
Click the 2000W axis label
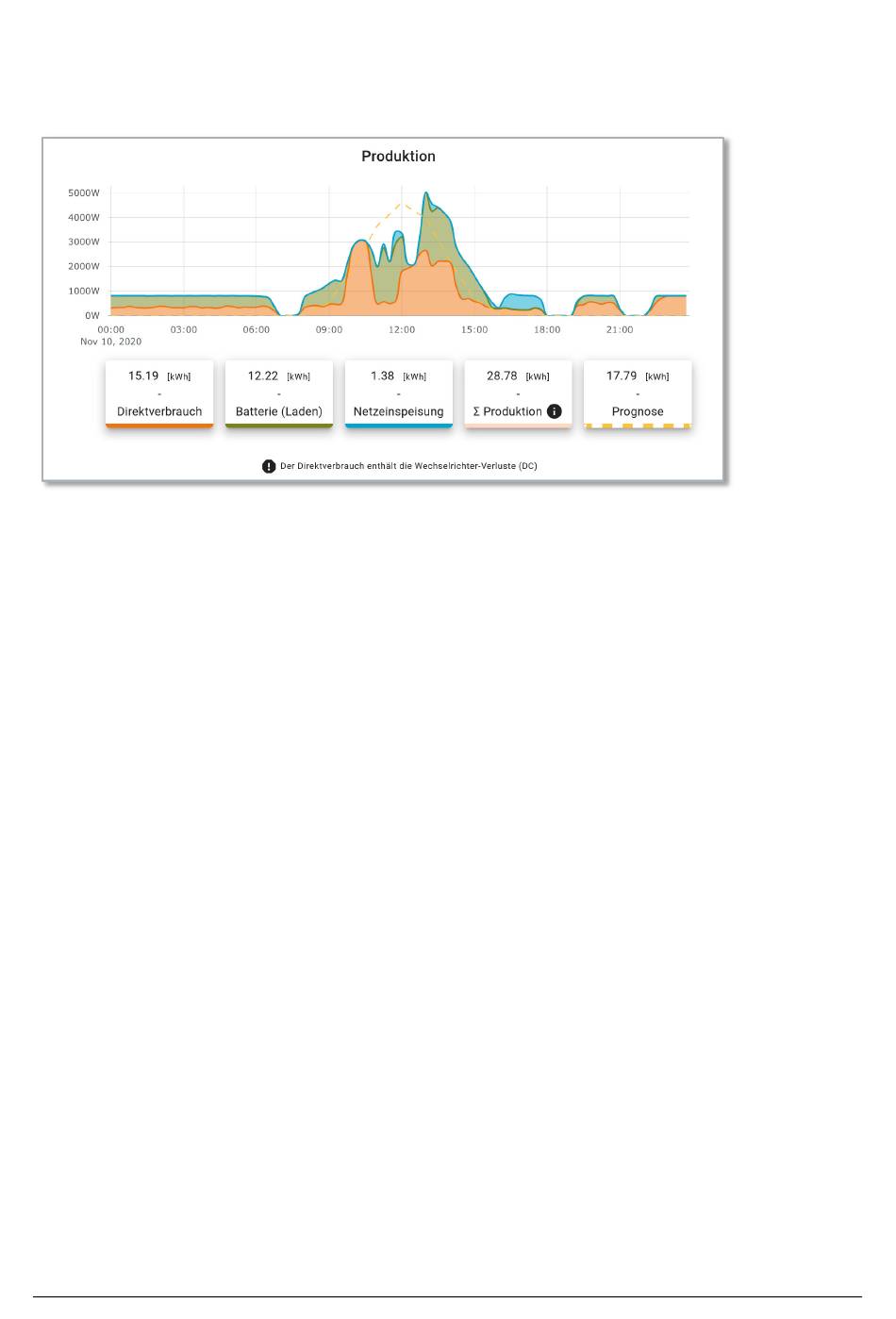pos(84,266)
